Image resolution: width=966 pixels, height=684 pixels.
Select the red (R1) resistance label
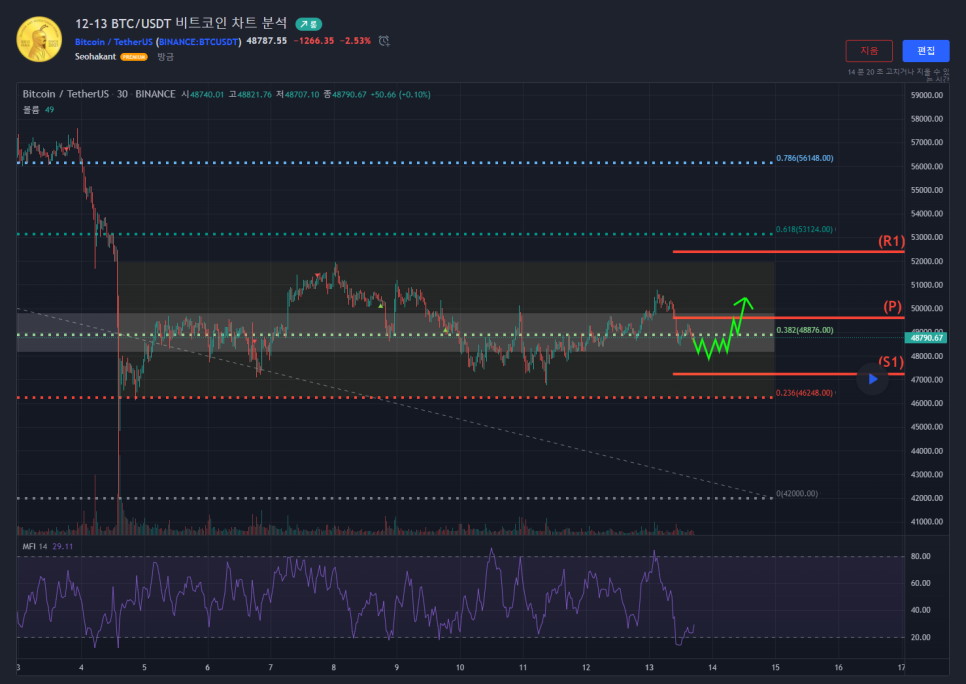click(891, 241)
